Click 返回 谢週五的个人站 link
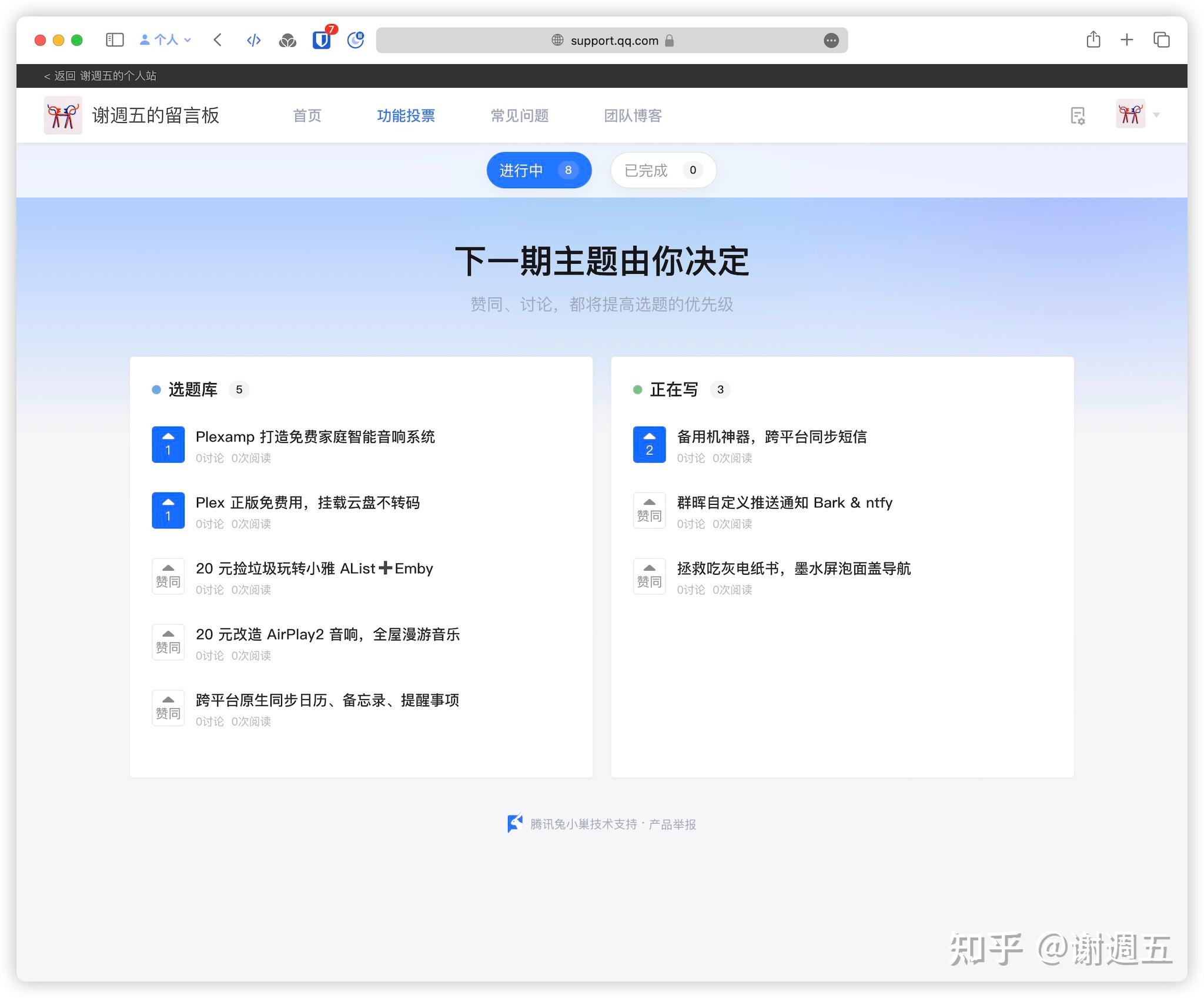The width and height of the screenshot is (1204, 998). coord(101,76)
